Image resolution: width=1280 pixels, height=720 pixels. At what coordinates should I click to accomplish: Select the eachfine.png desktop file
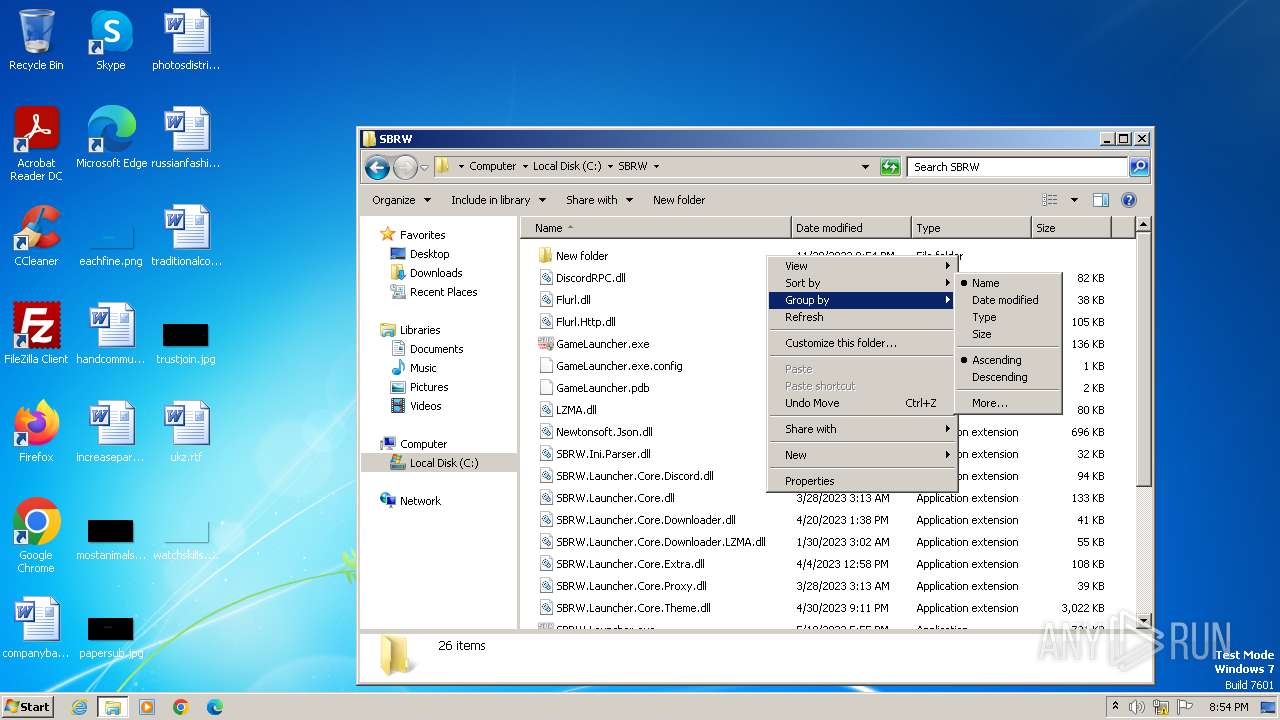pos(111,243)
